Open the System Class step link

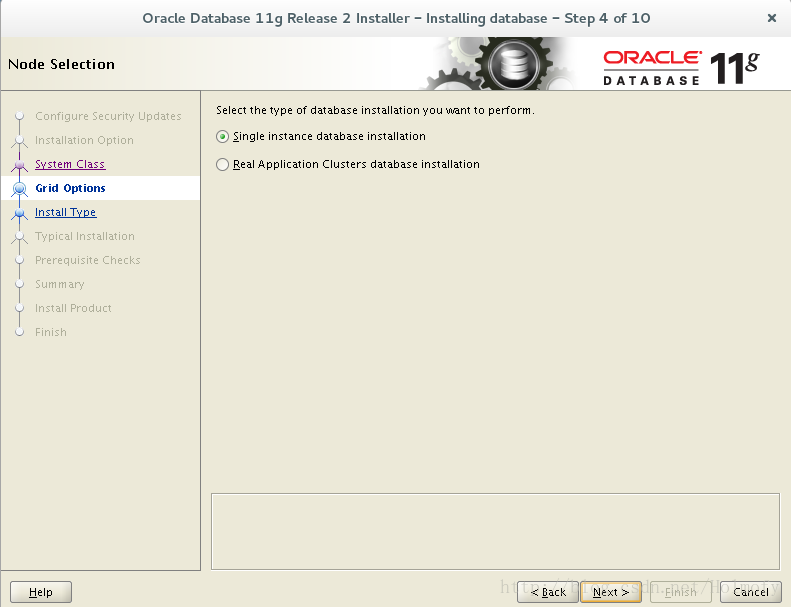pos(70,164)
